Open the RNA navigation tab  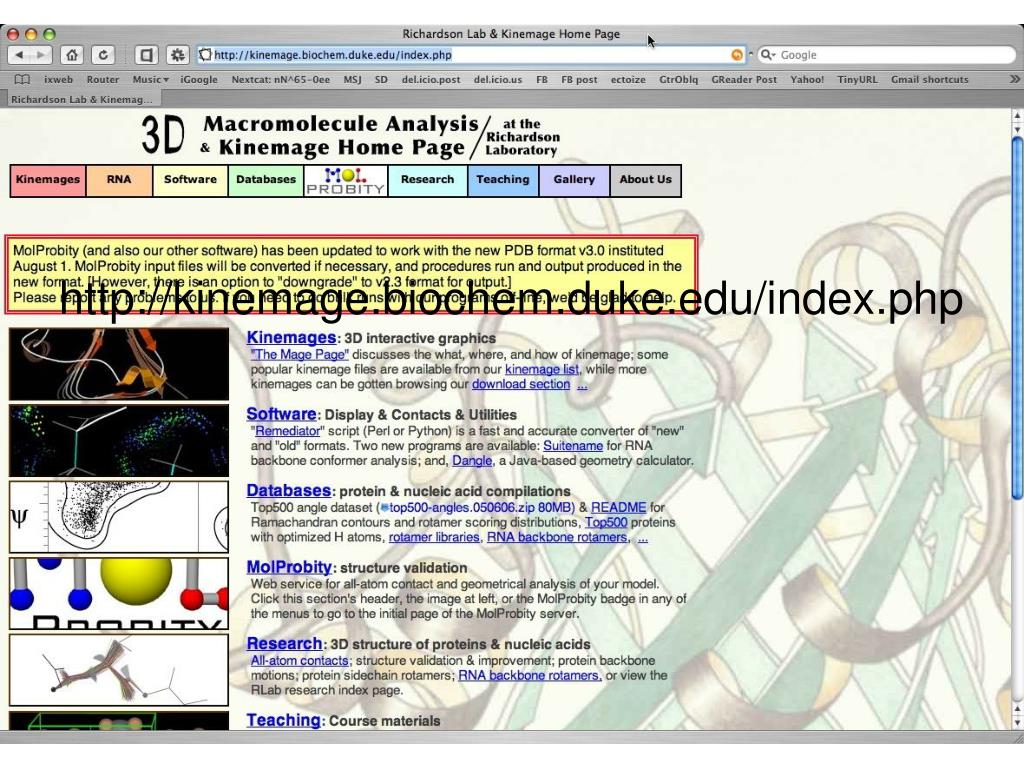[119, 180]
